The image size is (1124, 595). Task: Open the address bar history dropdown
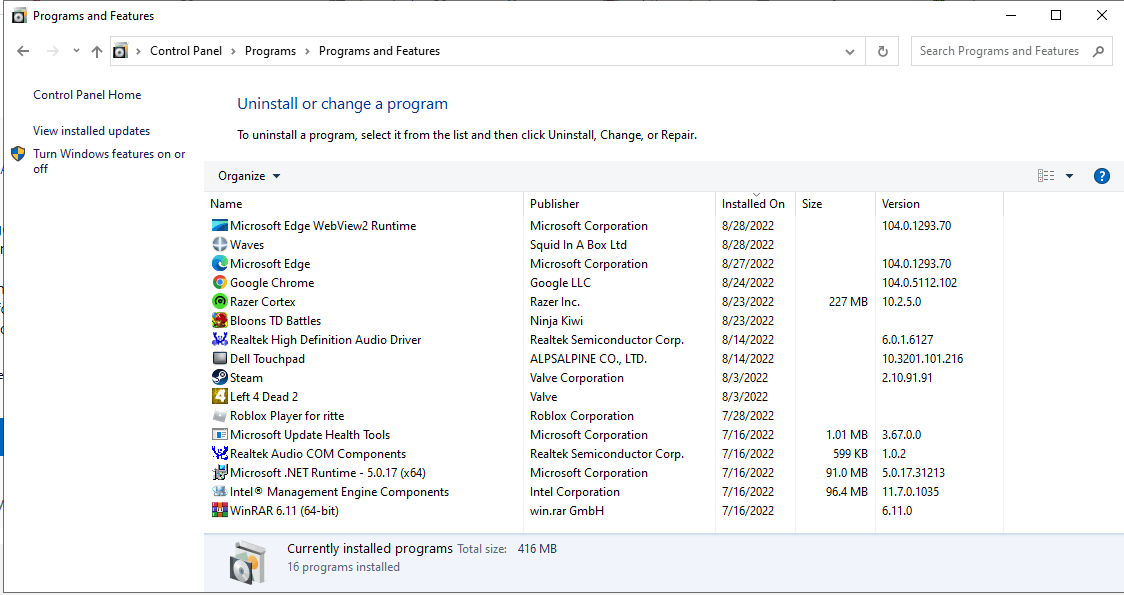849,51
